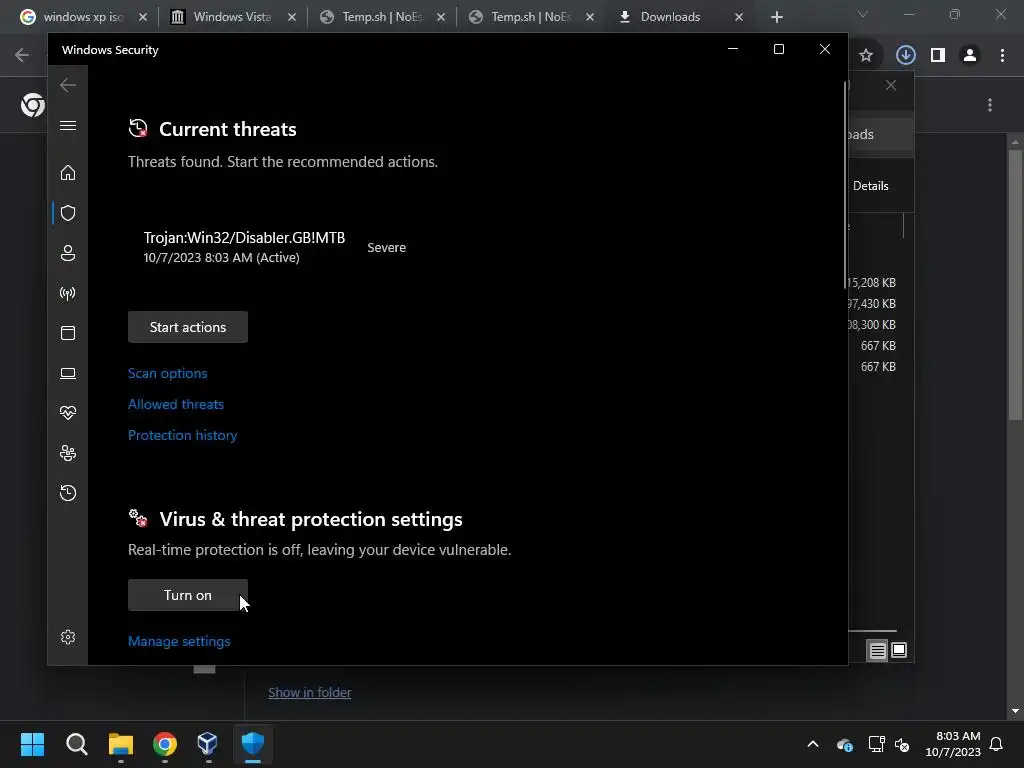
Task: Open Scan options link
Action: [x=167, y=373]
